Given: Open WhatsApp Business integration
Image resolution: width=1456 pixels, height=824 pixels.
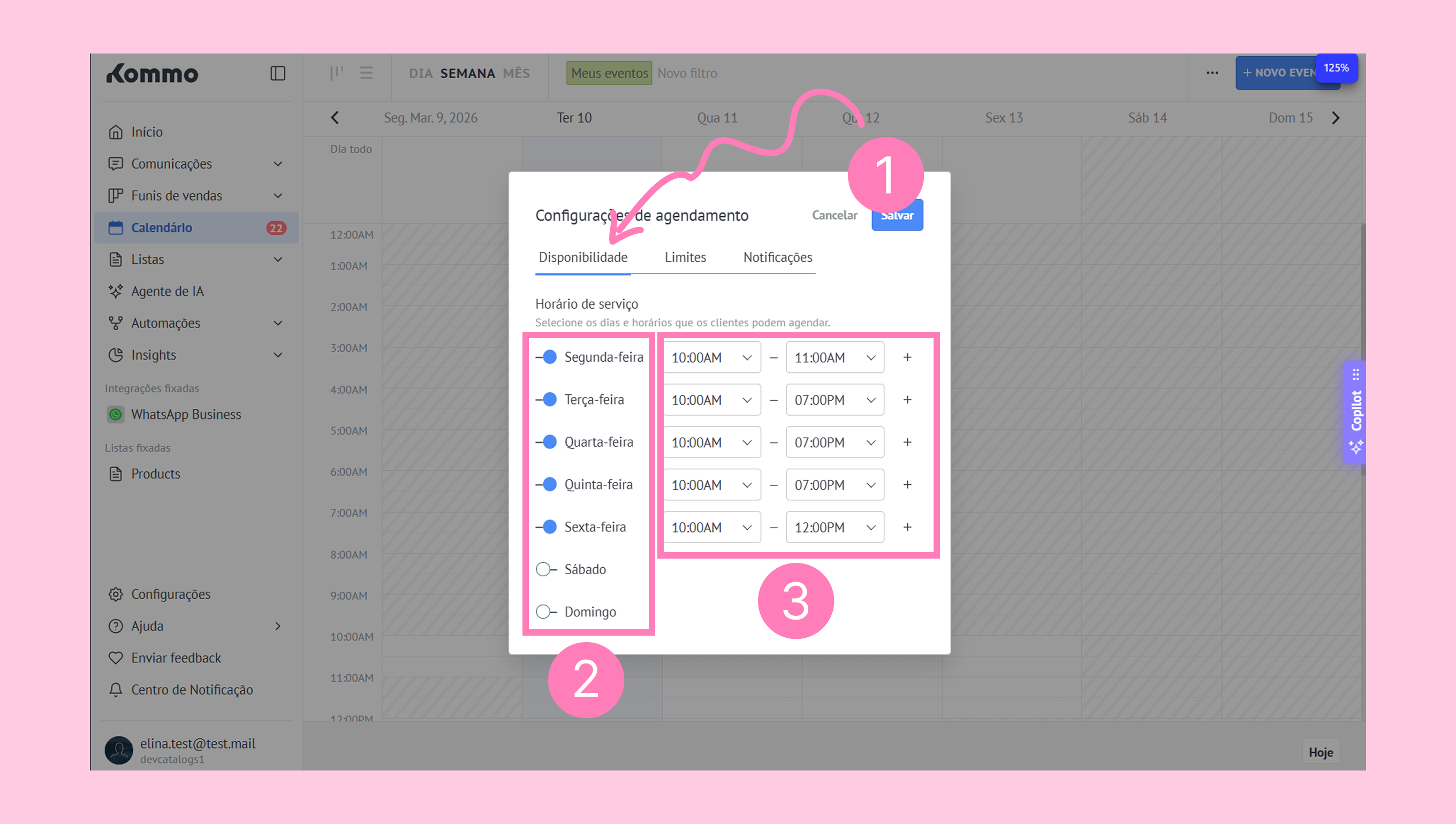Looking at the screenshot, I should (x=186, y=414).
